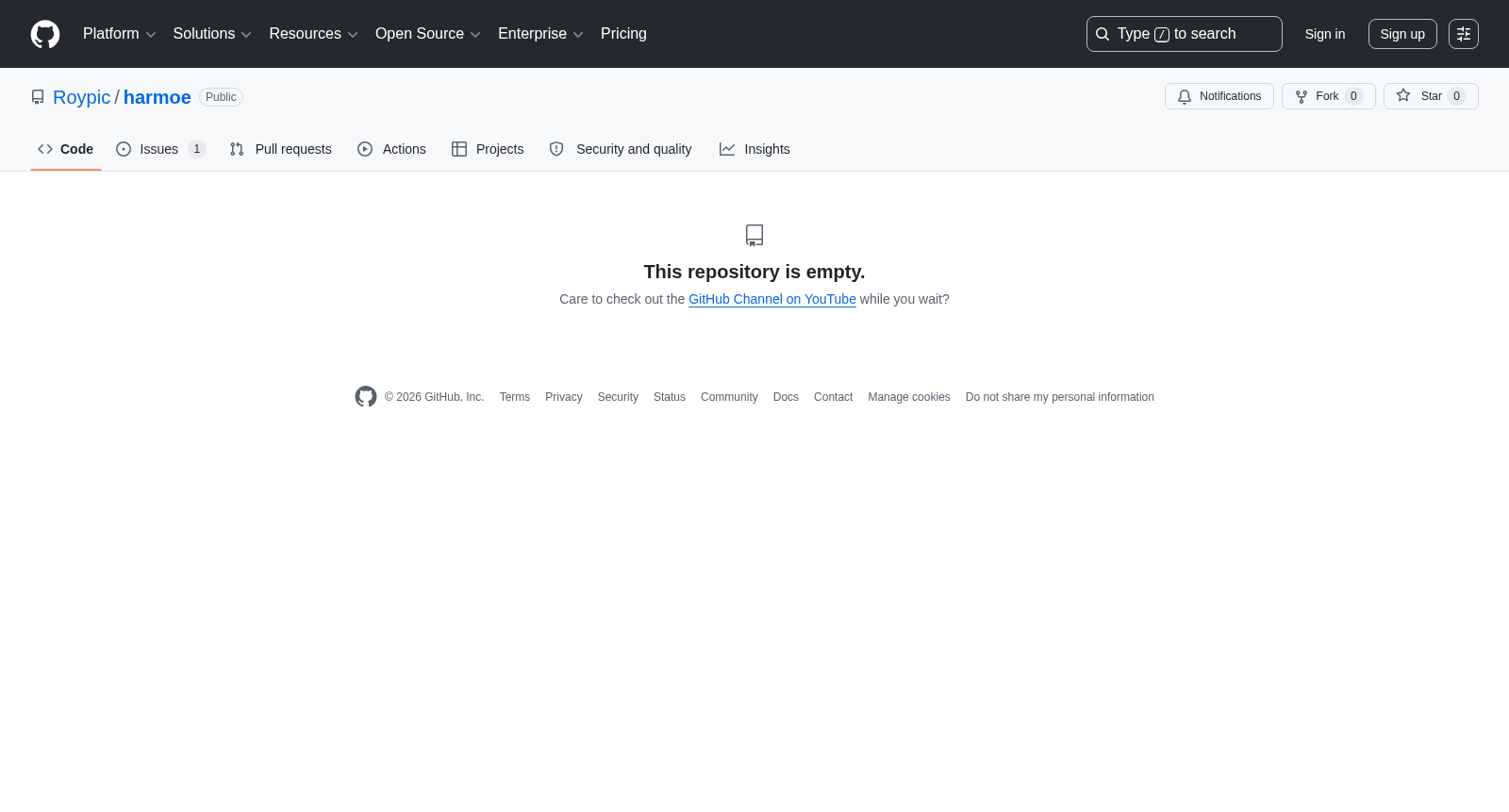The image size is (1509, 812).
Task: Click the Notifications bell icon
Action: pos(1185,96)
